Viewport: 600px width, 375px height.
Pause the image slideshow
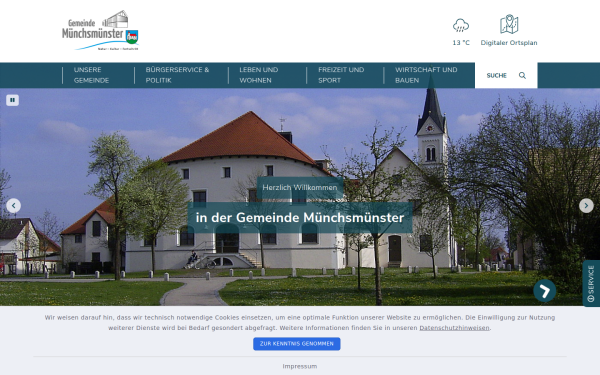click(12, 100)
